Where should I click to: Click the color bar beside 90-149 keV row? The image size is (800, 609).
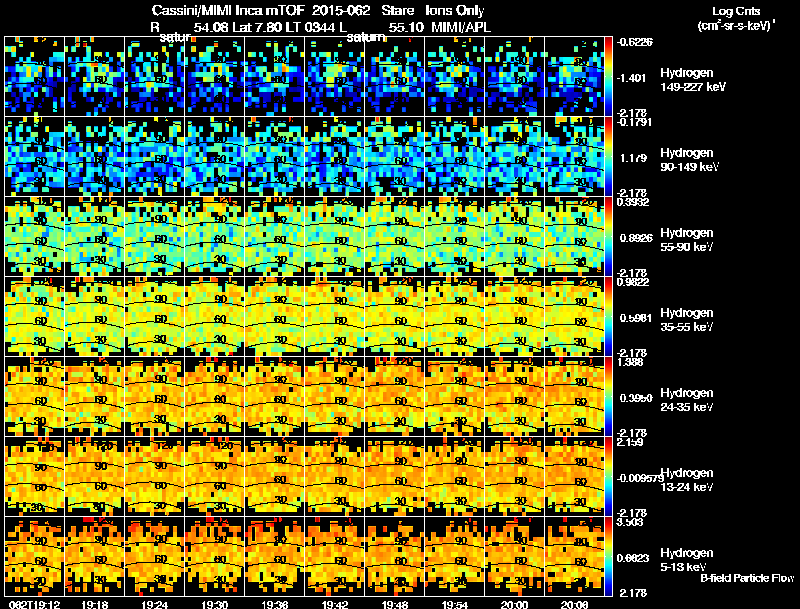tap(608, 157)
